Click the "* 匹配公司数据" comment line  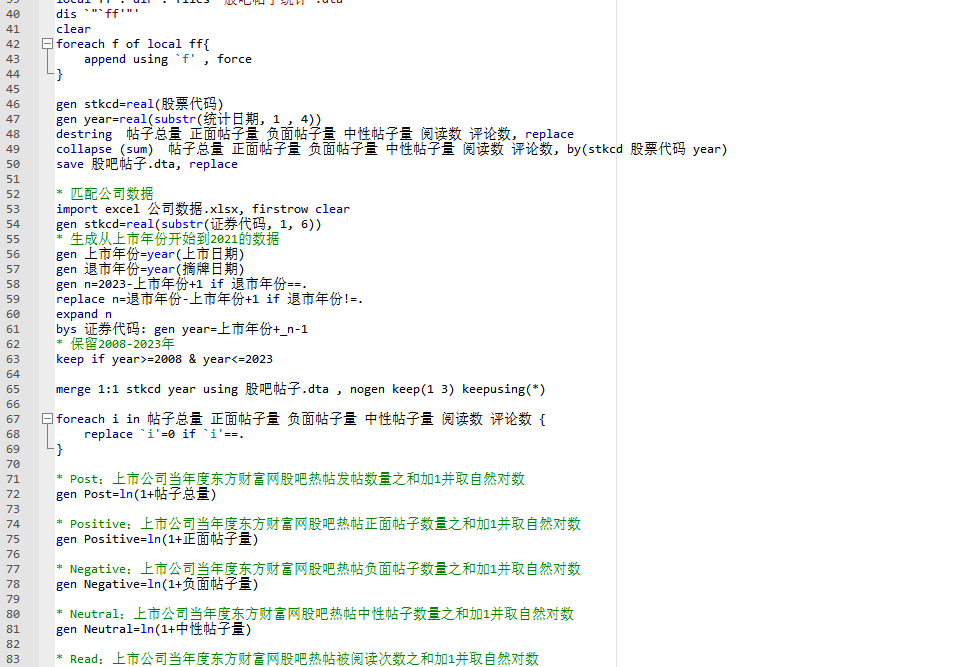[x=105, y=194]
